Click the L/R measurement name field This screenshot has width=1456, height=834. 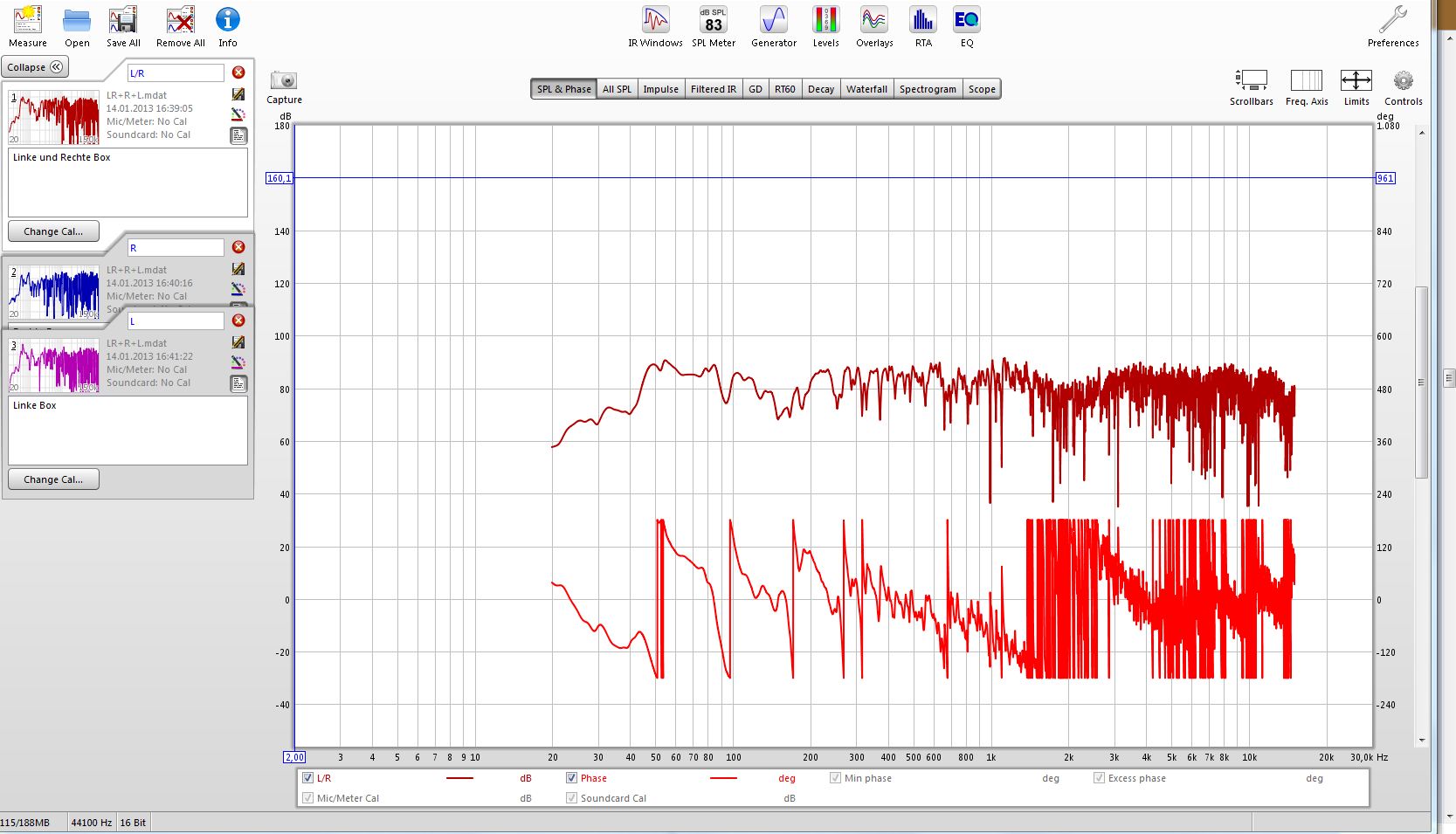176,73
